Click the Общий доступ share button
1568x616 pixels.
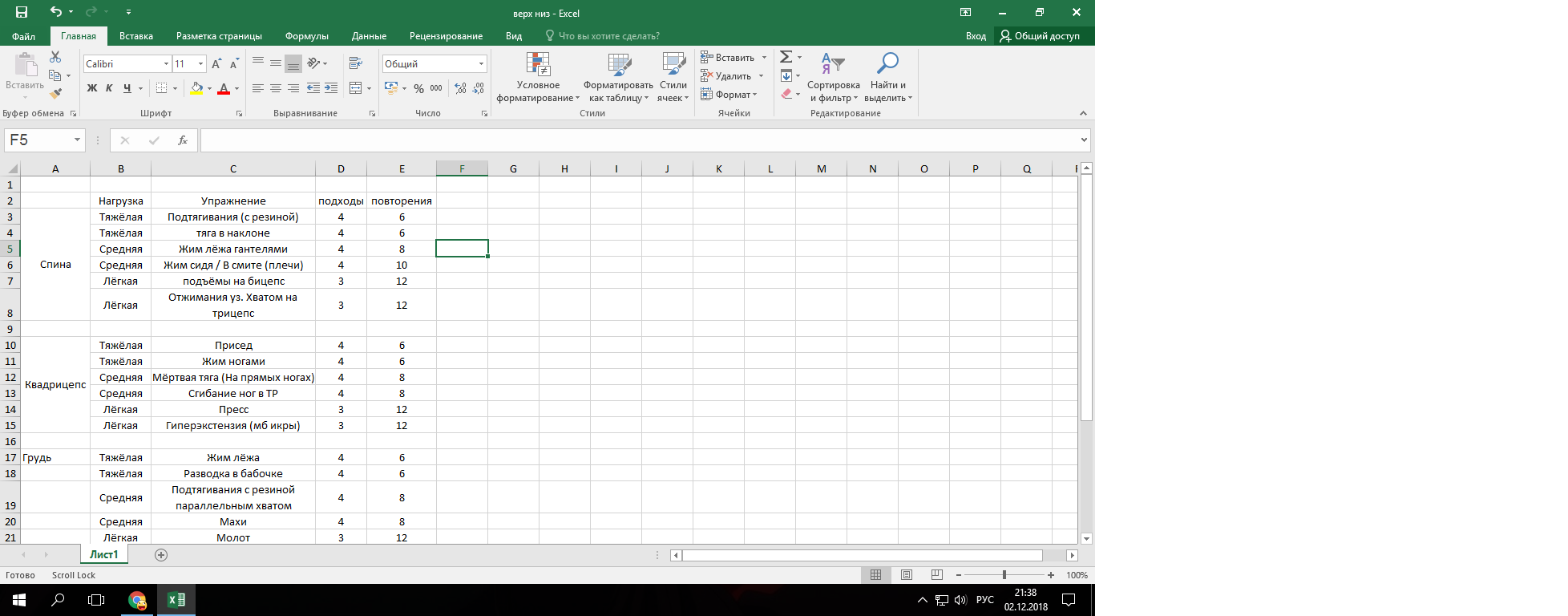[1040, 36]
